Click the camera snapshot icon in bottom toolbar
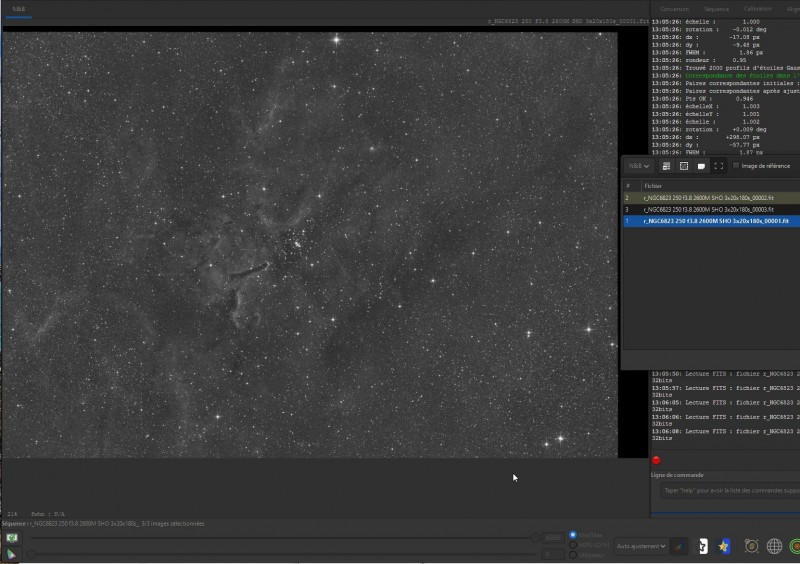Screen dimensions: 800x564 (751, 546)
